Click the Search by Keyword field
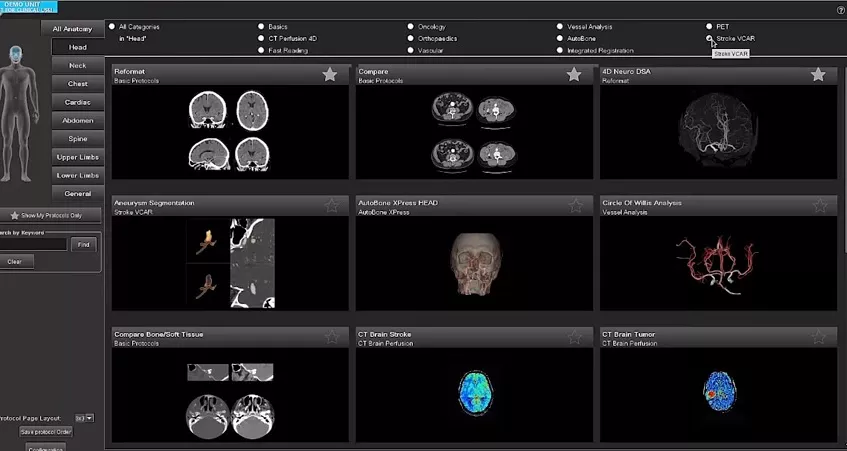The image size is (847, 451). [32, 245]
